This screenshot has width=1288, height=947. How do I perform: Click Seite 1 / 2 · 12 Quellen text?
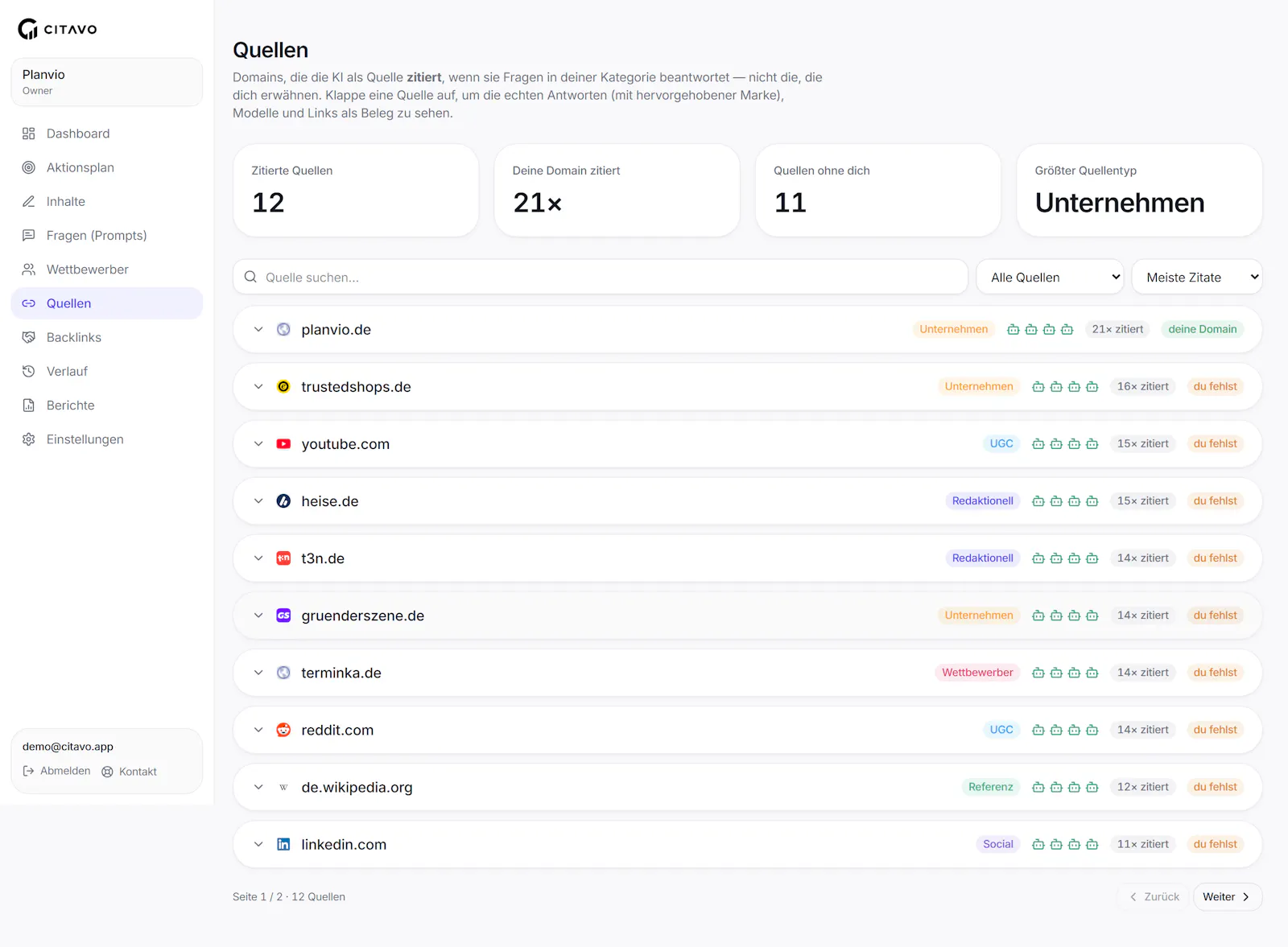point(289,897)
